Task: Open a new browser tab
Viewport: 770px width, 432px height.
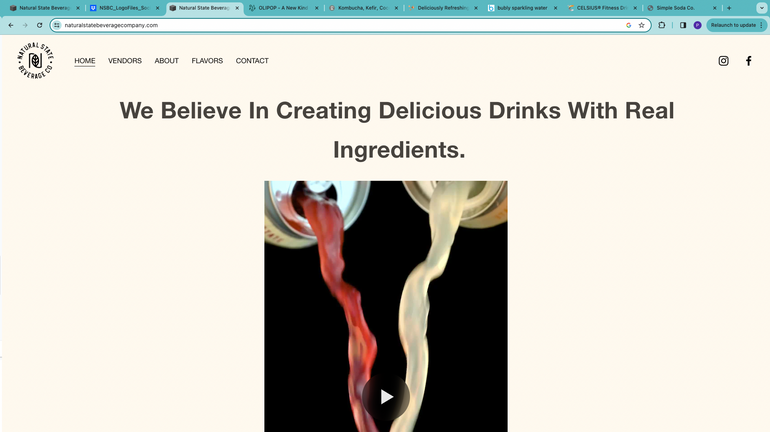Action: [x=729, y=8]
